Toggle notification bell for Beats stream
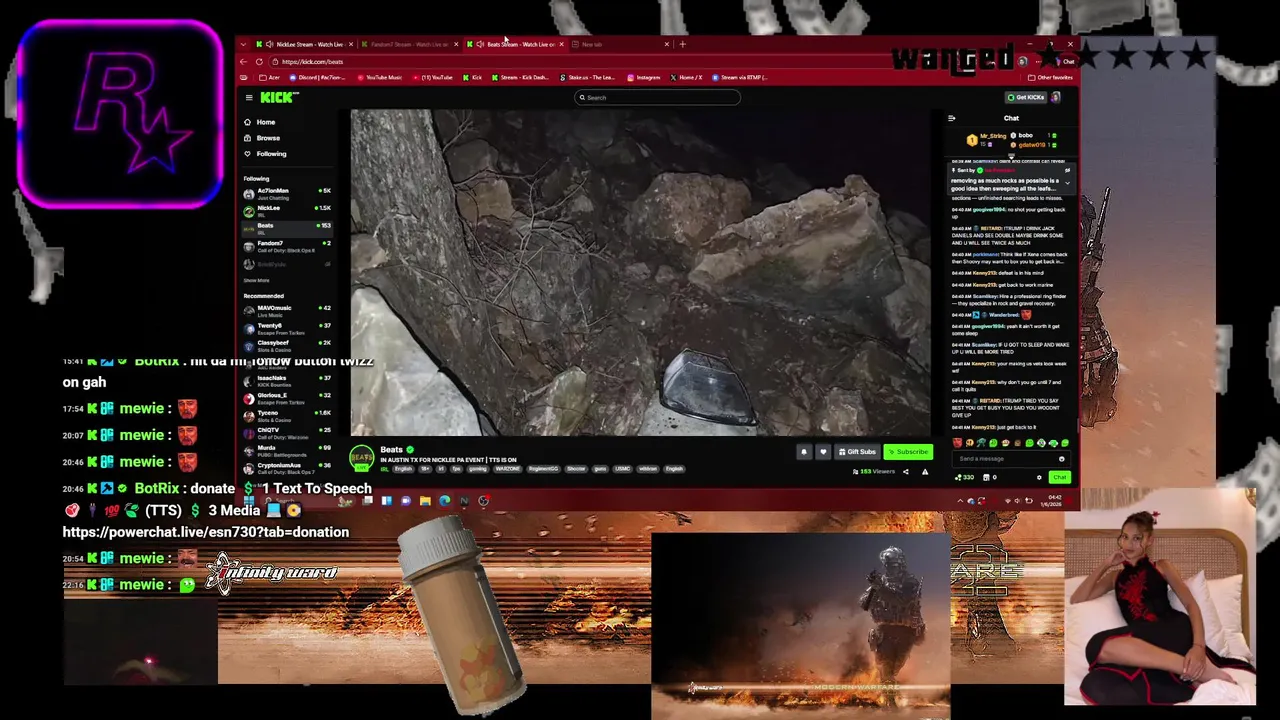1280x720 pixels. pos(803,452)
